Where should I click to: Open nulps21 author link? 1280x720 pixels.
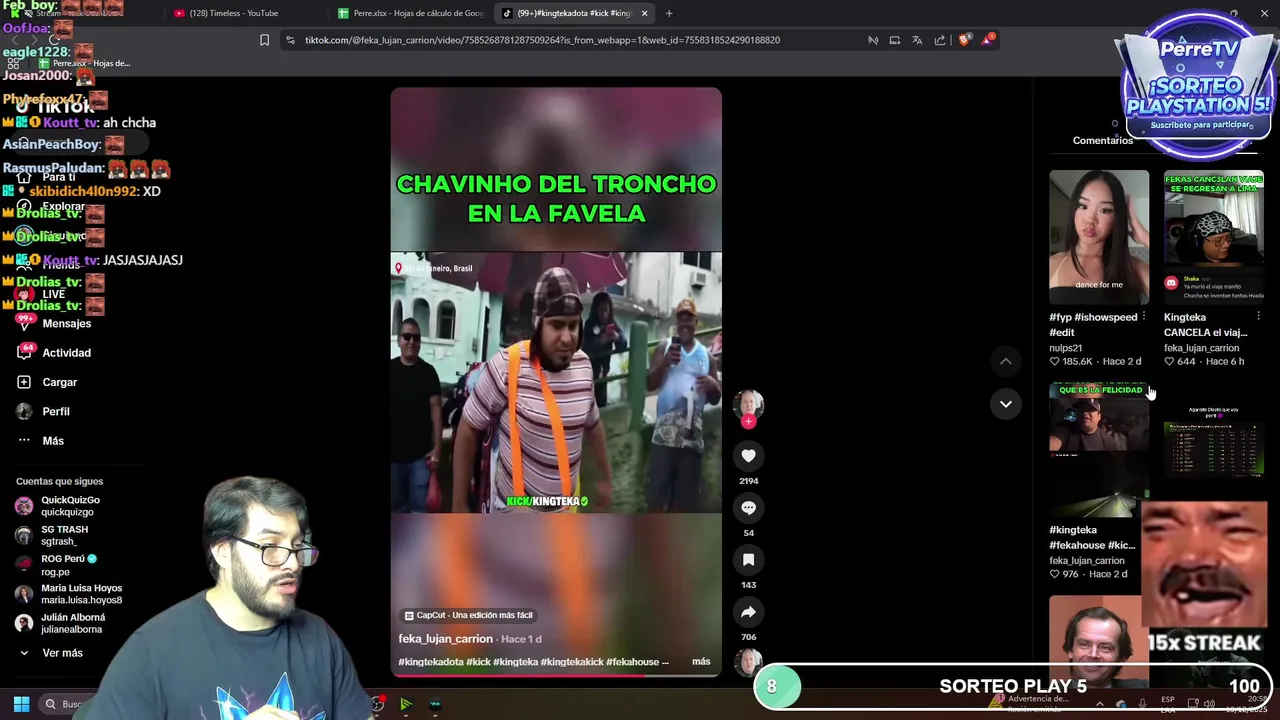1065,348
